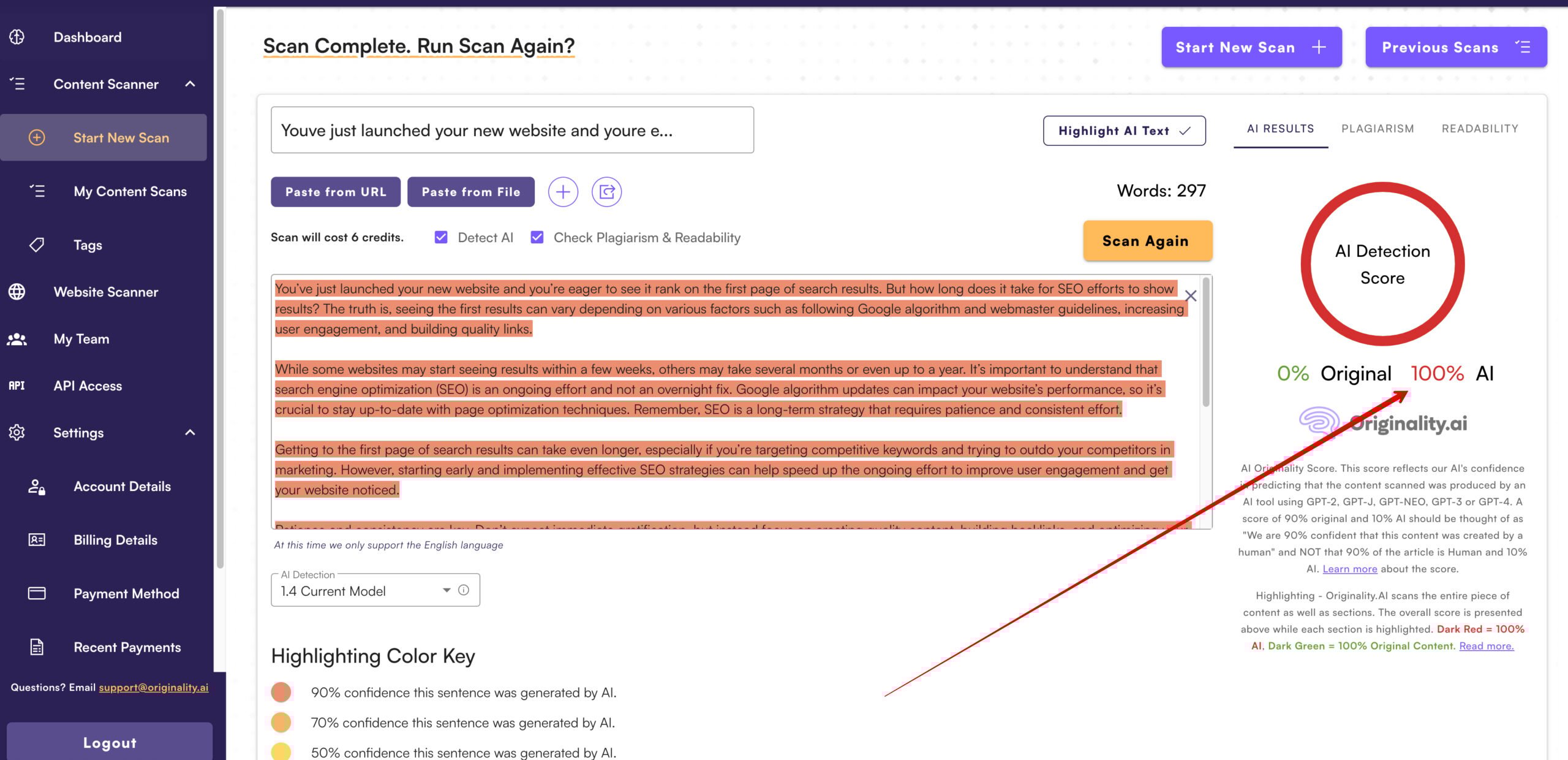
Task: Click the share/export icon next to plus
Action: pyautogui.click(x=606, y=192)
